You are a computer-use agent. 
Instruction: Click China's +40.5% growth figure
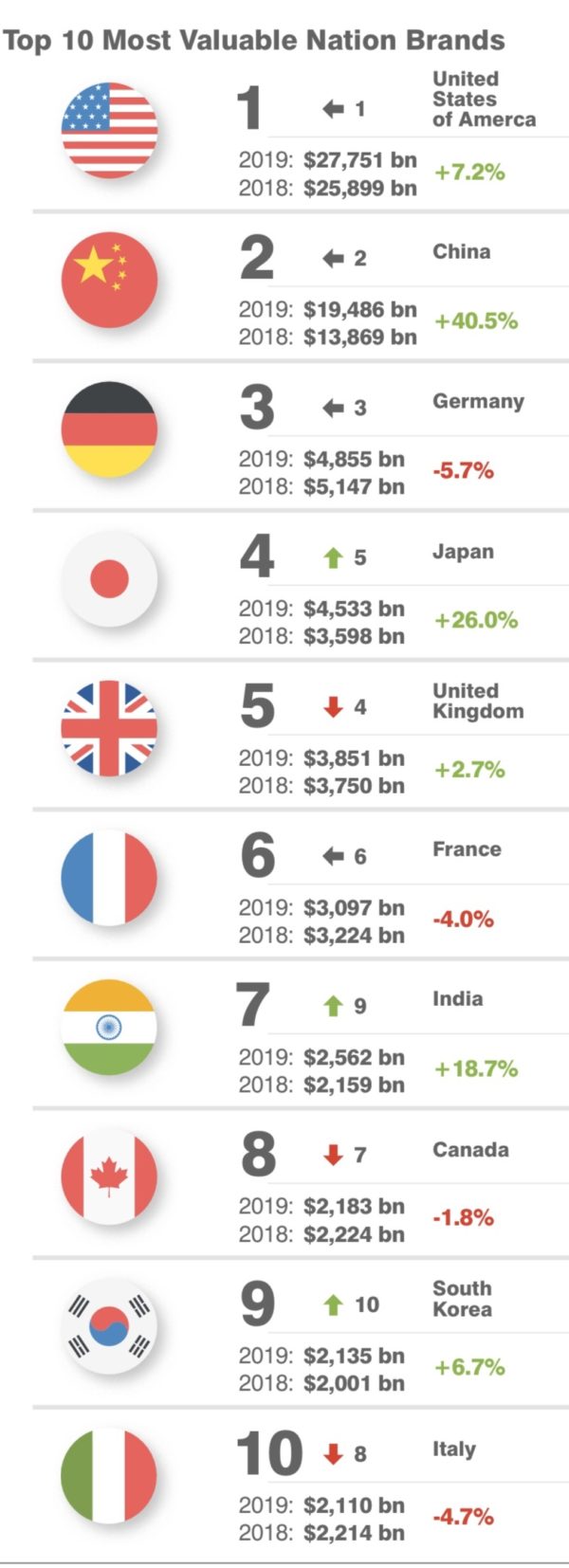point(476,321)
